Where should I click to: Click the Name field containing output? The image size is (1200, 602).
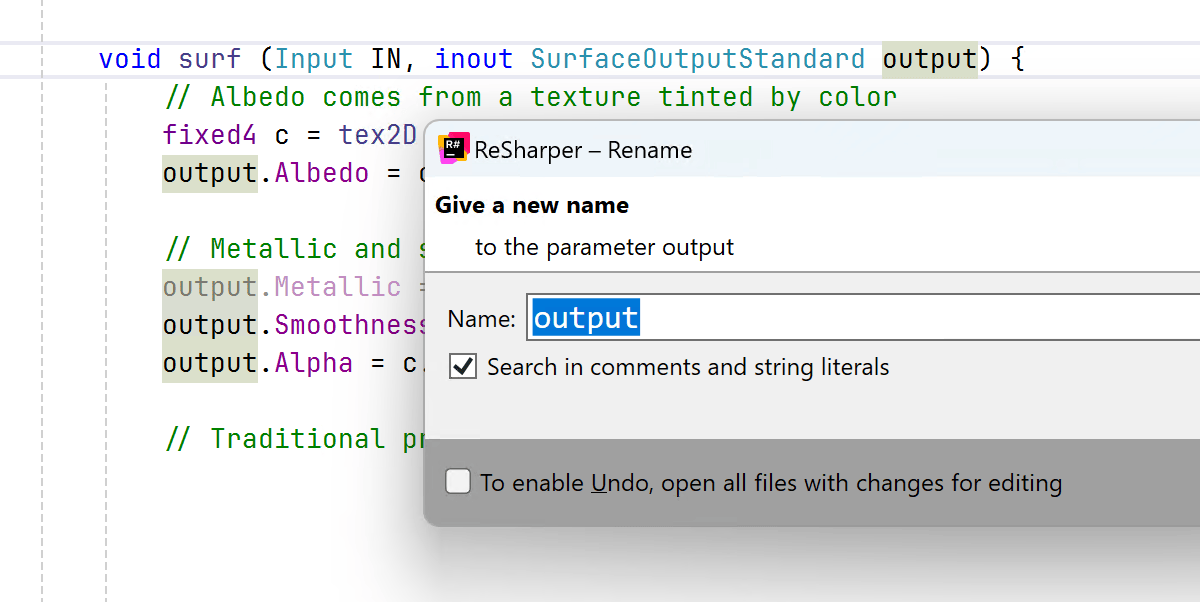pyautogui.click(x=860, y=318)
